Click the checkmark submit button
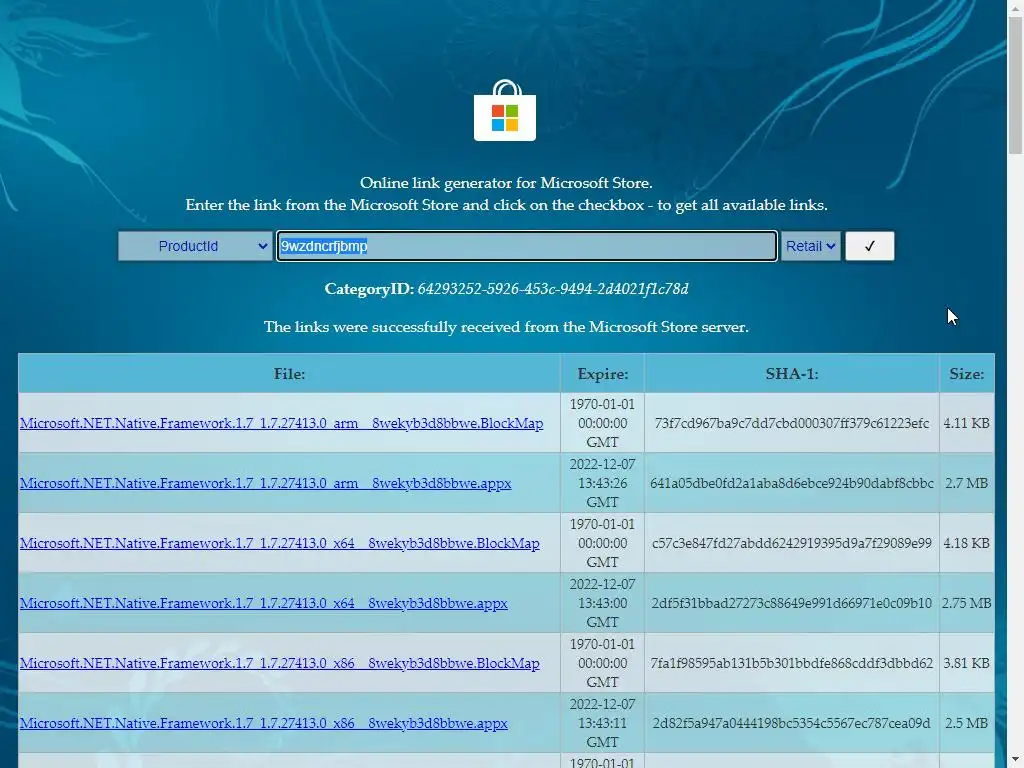1024x768 pixels. click(x=870, y=246)
